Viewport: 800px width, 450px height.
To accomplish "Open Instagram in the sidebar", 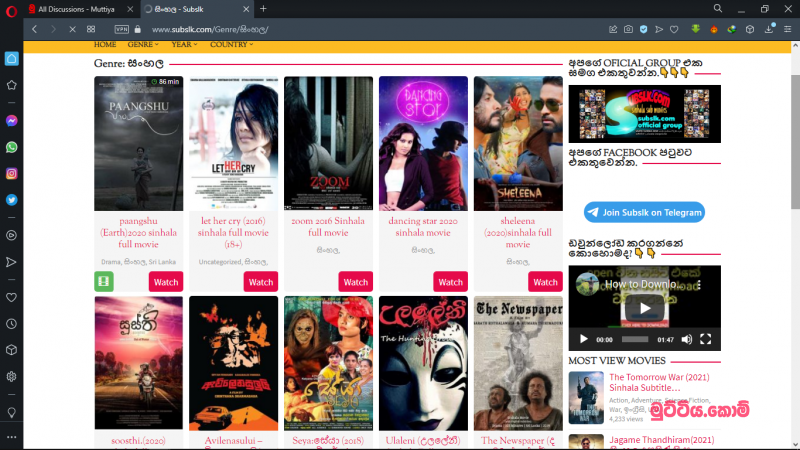I will click(11, 174).
